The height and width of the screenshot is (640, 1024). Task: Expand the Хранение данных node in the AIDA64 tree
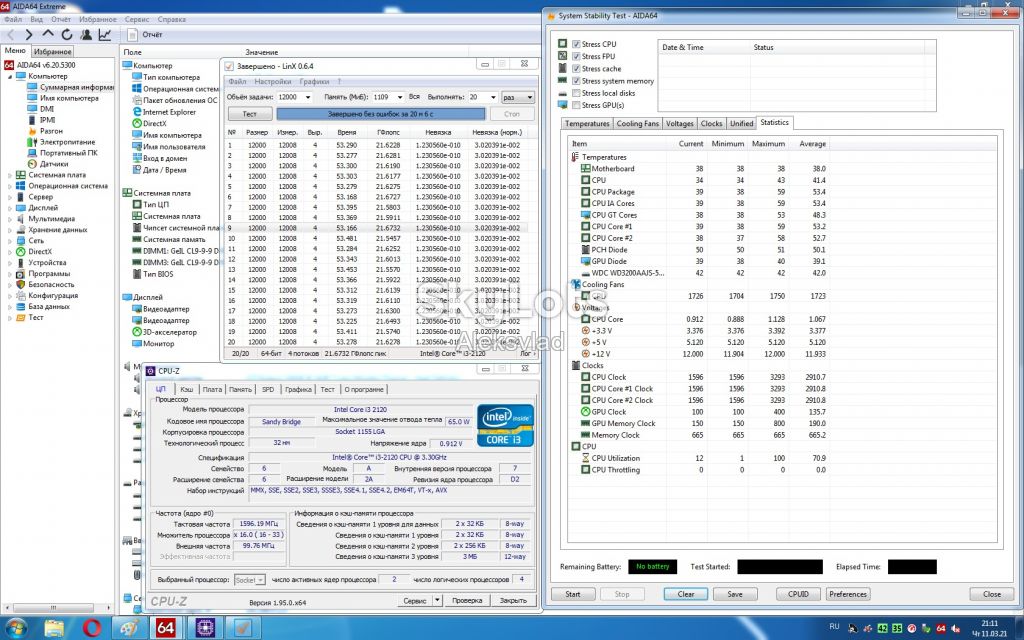point(10,230)
